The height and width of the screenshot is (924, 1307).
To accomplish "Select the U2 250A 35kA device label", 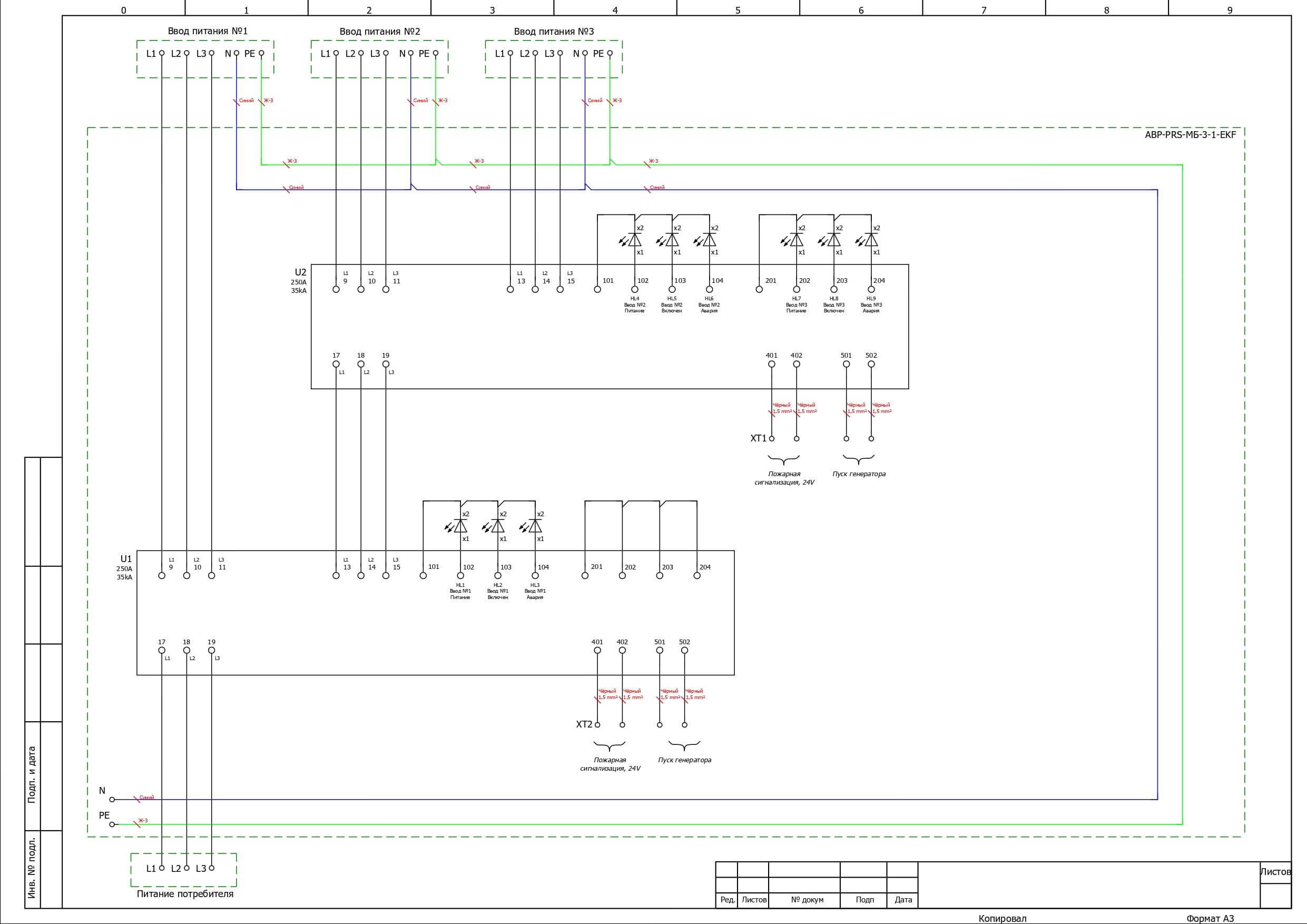I will pos(299,281).
